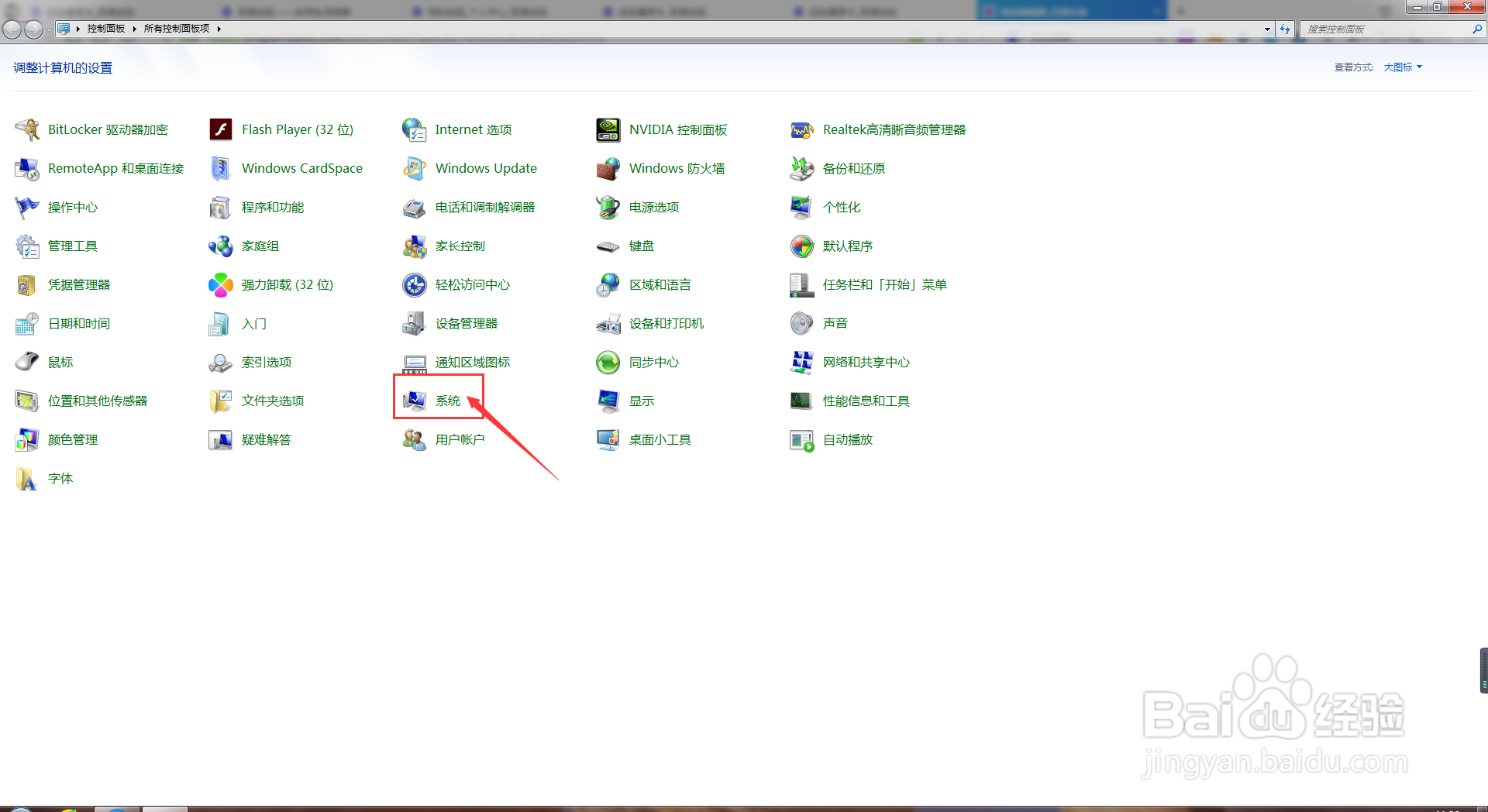The width and height of the screenshot is (1488, 812).
Task: Open the 区域和语言 link
Action: [x=660, y=284]
